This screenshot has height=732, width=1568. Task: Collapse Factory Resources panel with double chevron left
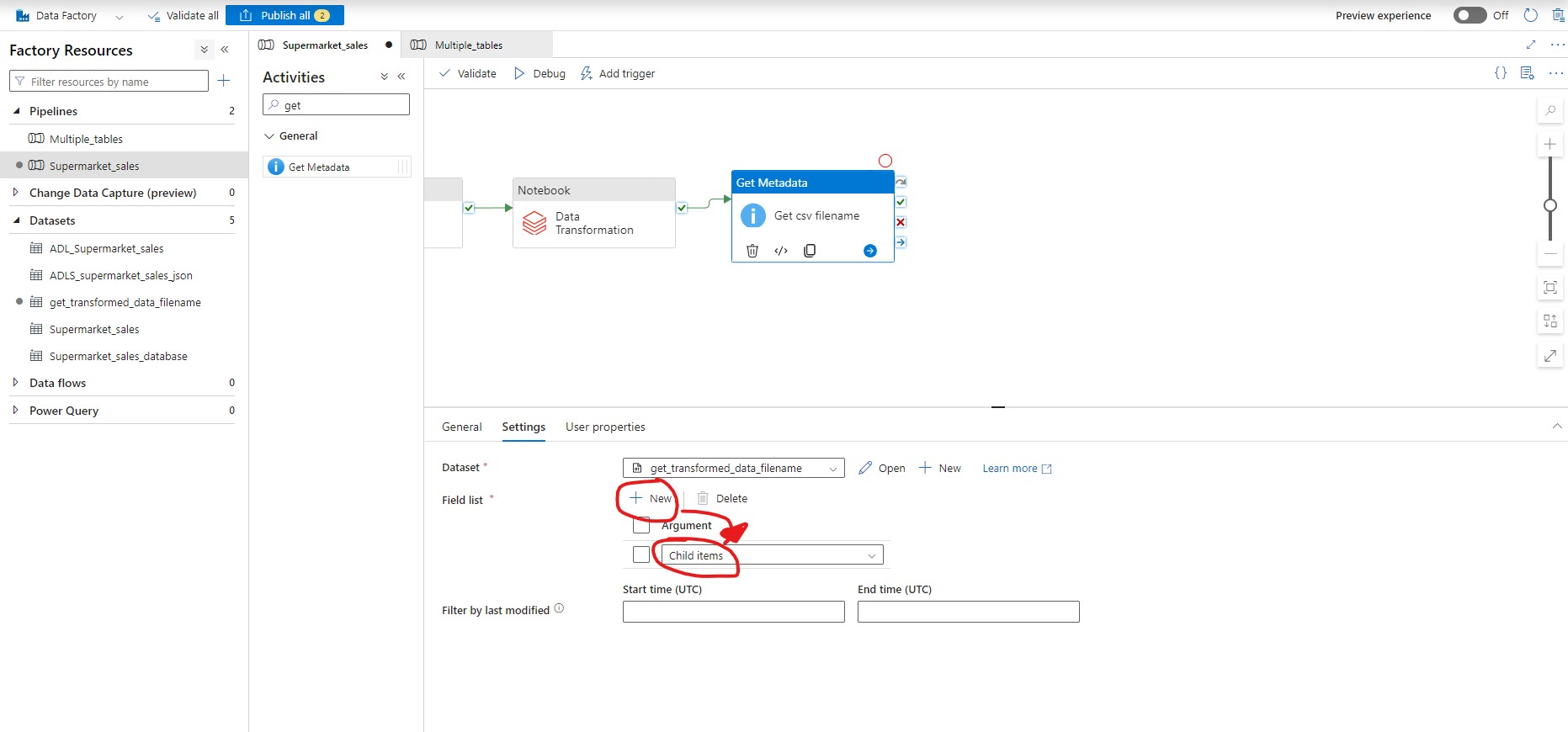pos(225,50)
